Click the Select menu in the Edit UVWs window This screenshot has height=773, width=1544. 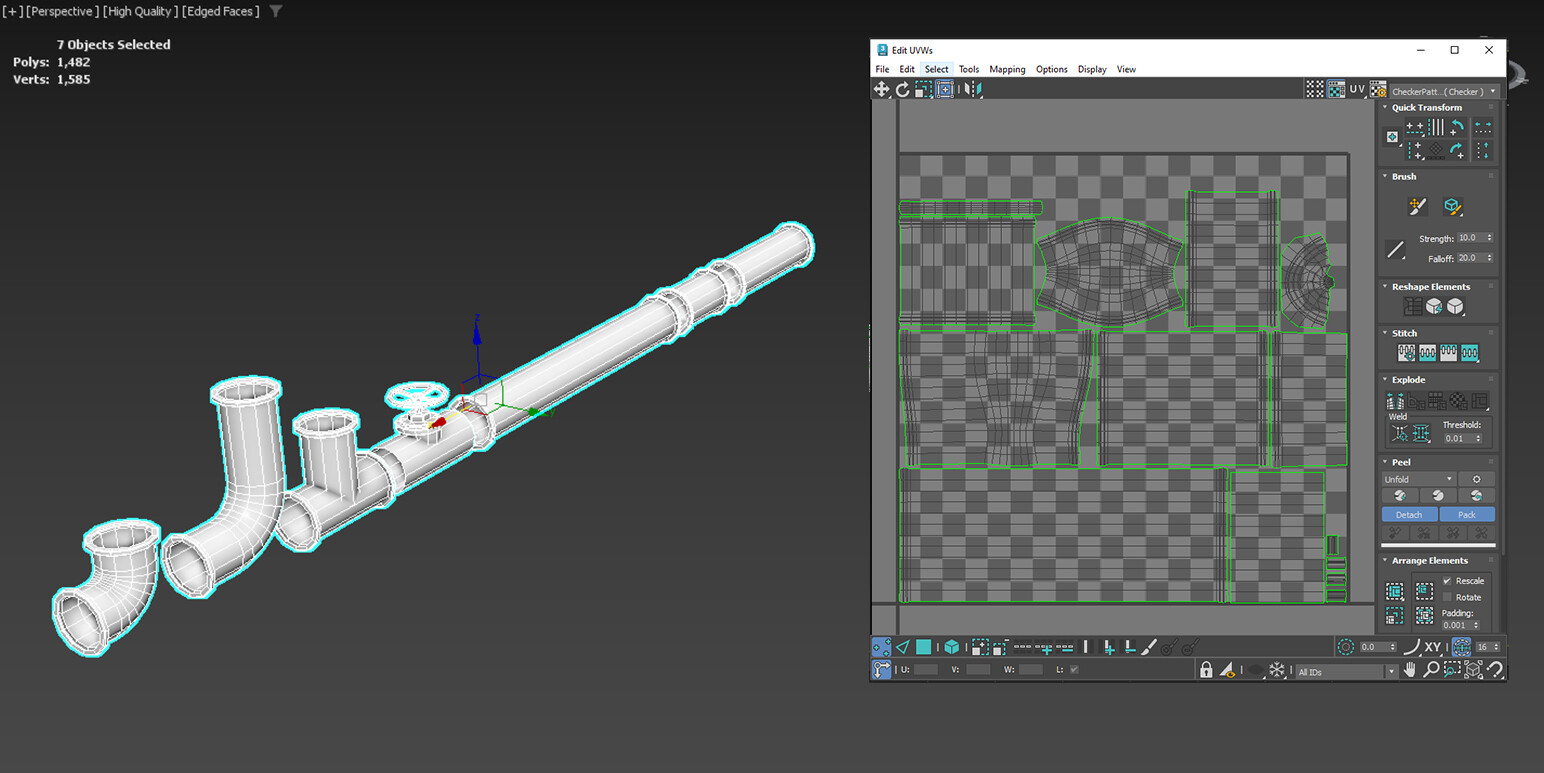point(937,69)
